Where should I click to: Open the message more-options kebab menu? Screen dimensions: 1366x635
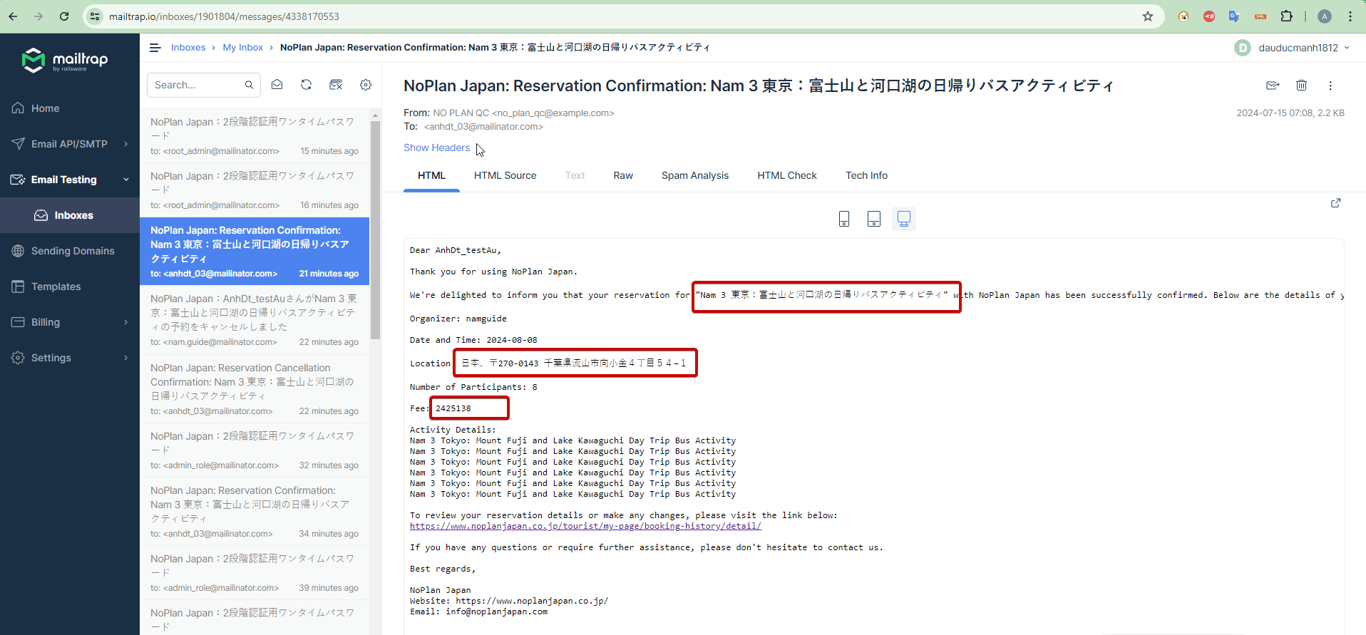coord(1330,86)
